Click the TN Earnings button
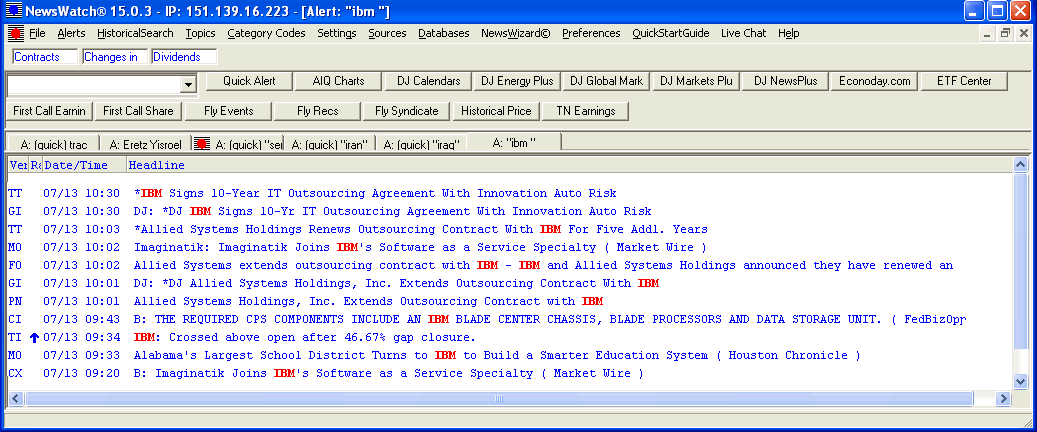1037x432 pixels. tap(585, 110)
